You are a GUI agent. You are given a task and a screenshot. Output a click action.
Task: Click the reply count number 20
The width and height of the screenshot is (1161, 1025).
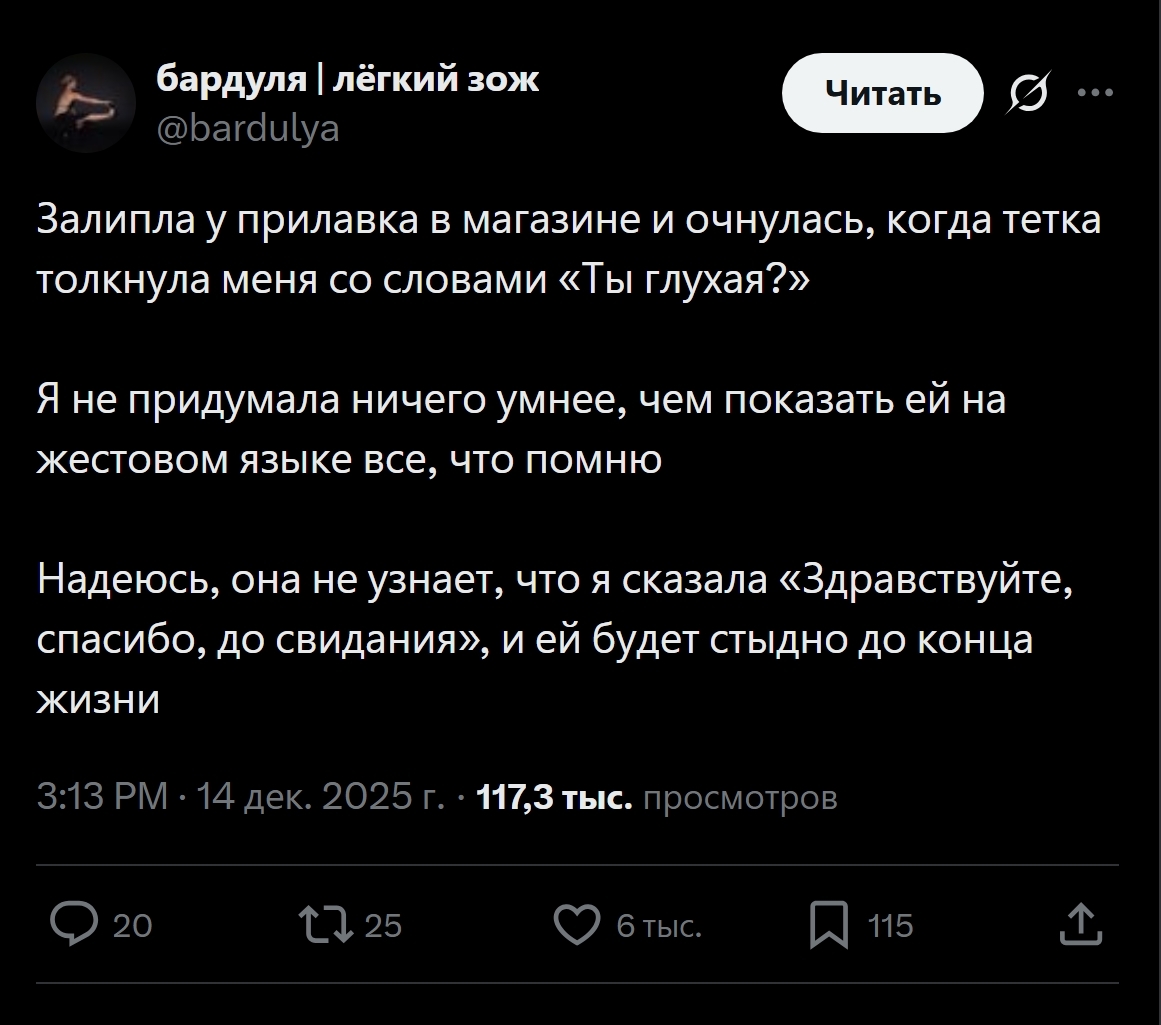(x=132, y=926)
